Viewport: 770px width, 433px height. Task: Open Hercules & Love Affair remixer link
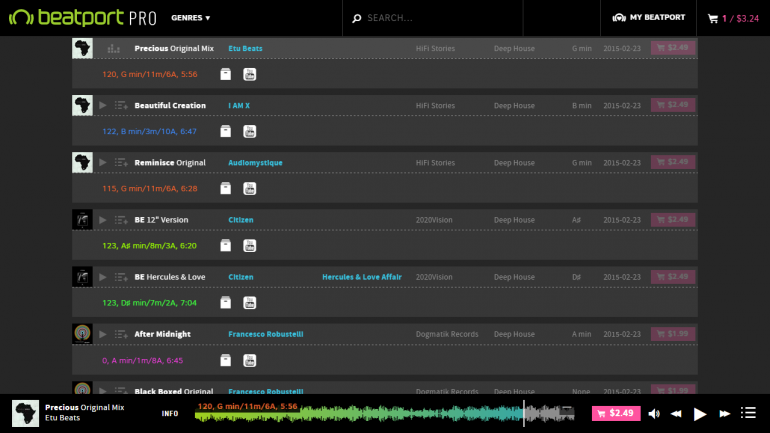click(x=362, y=277)
